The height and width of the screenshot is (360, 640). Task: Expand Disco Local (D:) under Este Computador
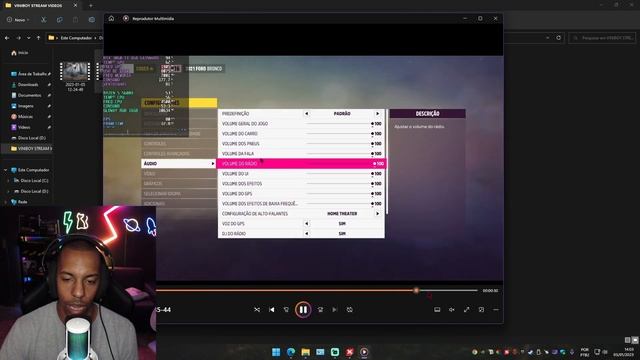(x=8, y=191)
